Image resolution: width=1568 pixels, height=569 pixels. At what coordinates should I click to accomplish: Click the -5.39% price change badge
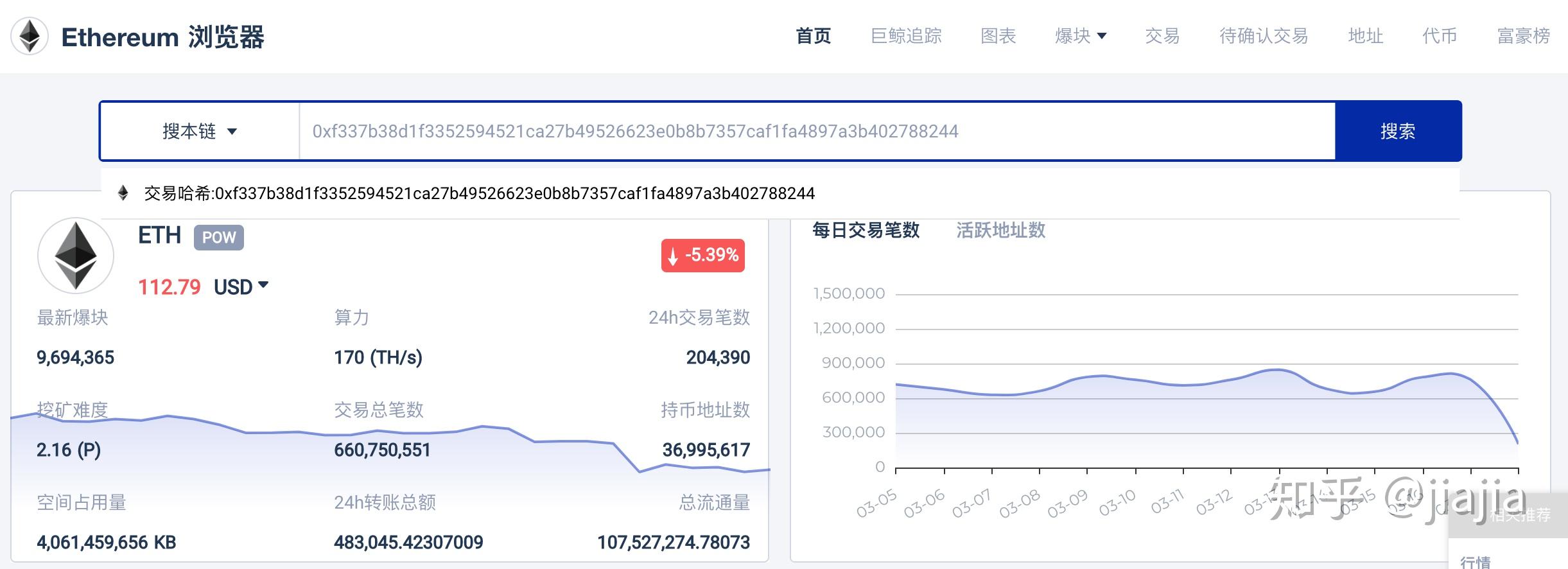(703, 256)
